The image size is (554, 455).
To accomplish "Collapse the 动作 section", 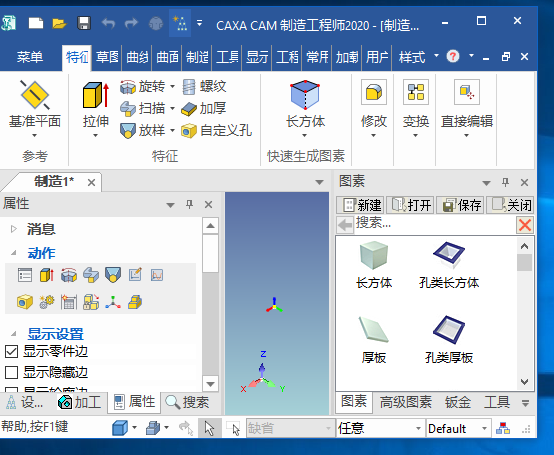I will pyautogui.click(x=14, y=253).
